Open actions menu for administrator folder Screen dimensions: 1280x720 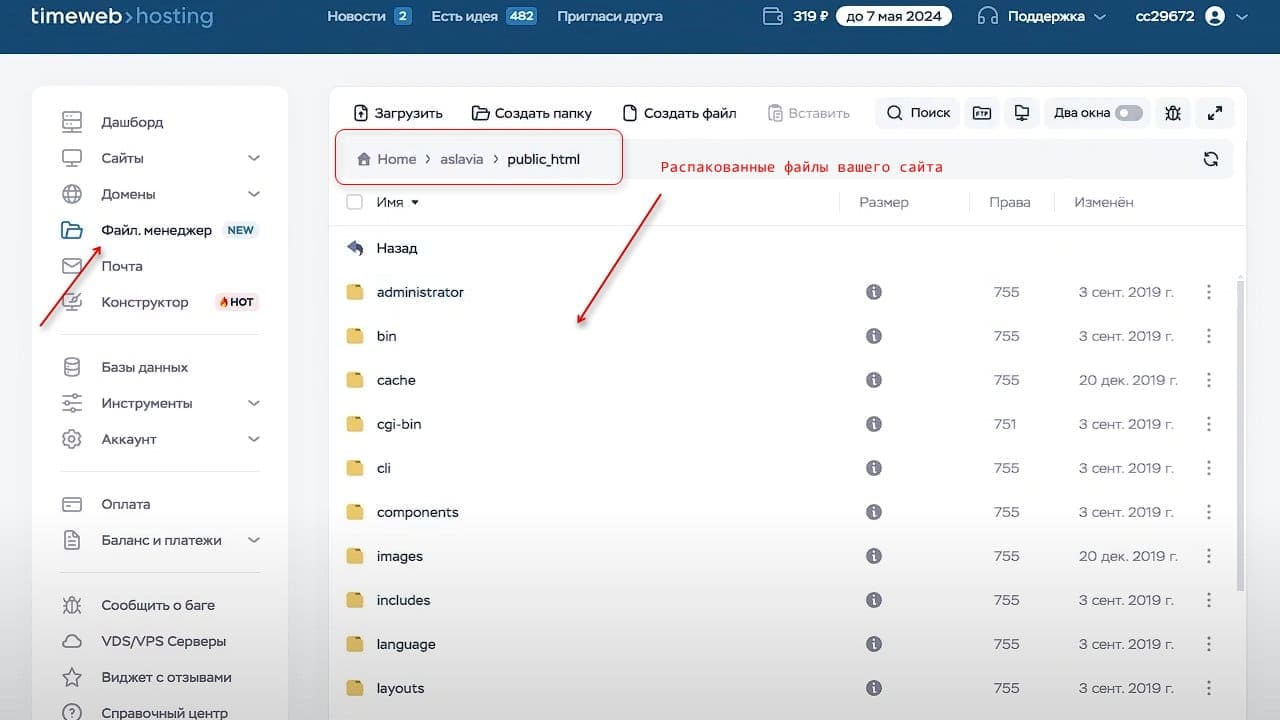(1209, 292)
